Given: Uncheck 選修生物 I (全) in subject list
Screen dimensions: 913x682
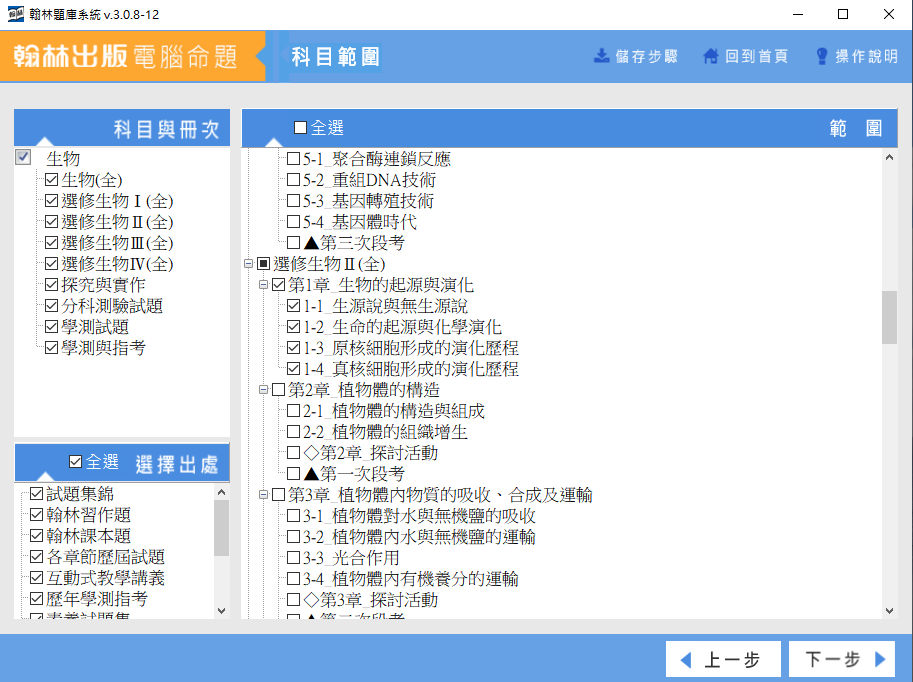Looking at the screenshot, I should 52,201.
